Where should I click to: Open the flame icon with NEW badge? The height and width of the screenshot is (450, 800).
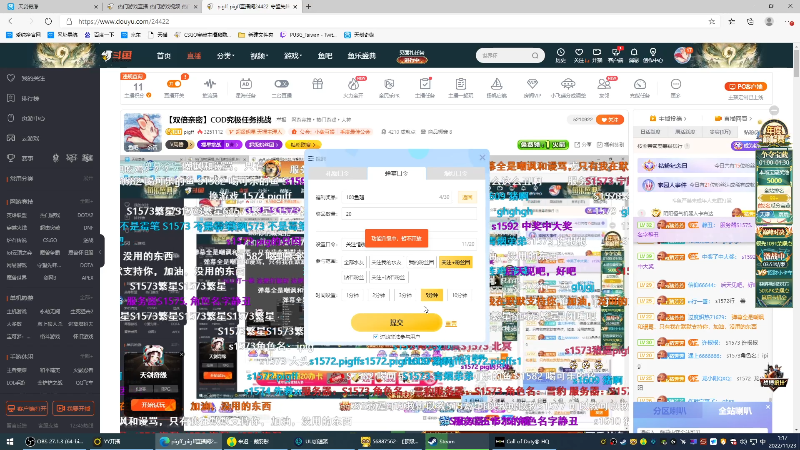[x=353, y=84]
